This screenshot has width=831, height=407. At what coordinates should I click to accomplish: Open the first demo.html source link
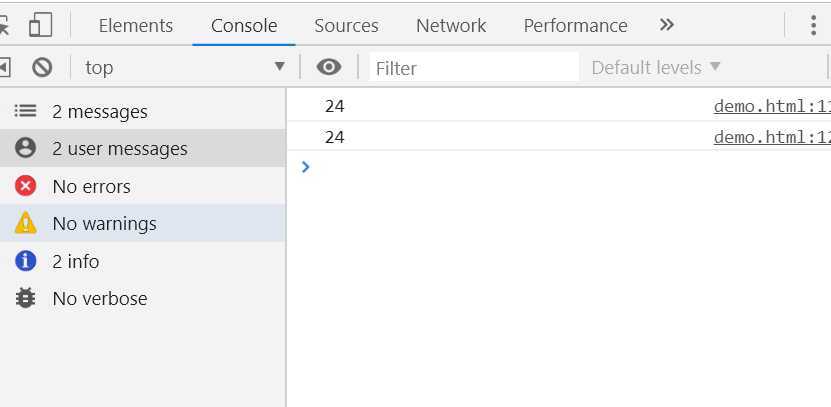click(772, 107)
